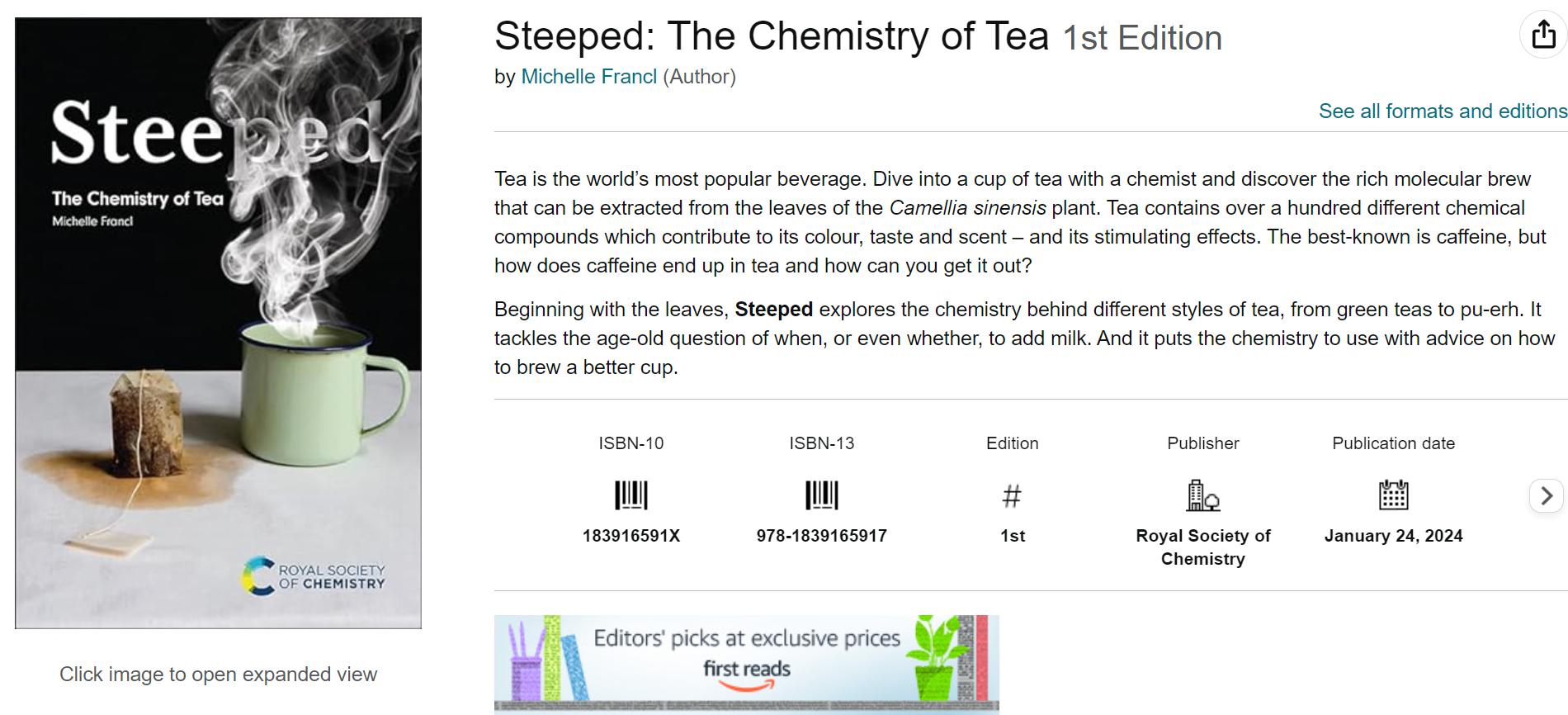The width and height of the screenshot is (1568, 715).
Task: Click the January 24, 2024 date text
Action: tap(1393, 536)
